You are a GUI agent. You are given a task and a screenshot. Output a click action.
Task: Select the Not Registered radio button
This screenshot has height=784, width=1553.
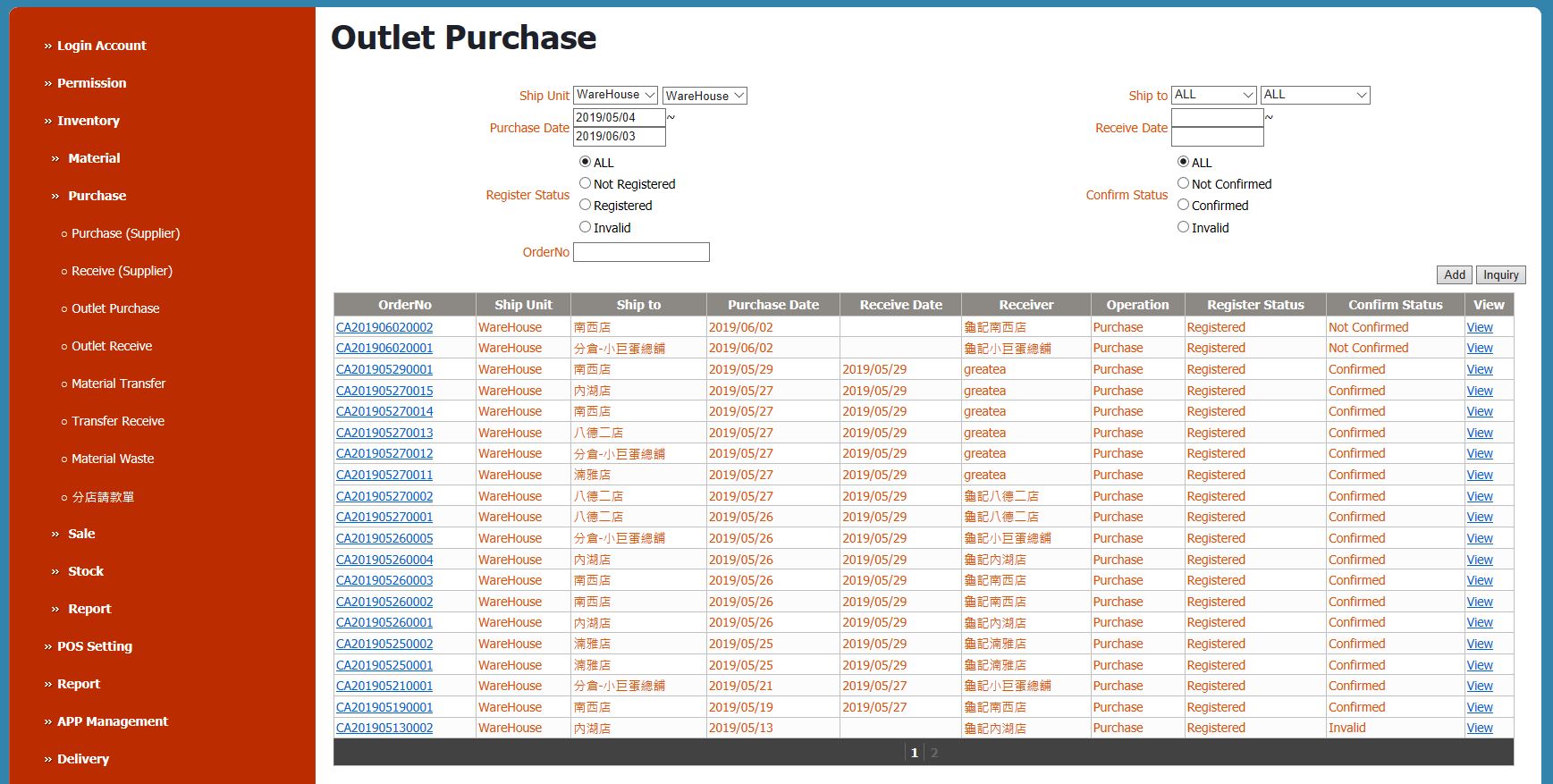[585, 183]
